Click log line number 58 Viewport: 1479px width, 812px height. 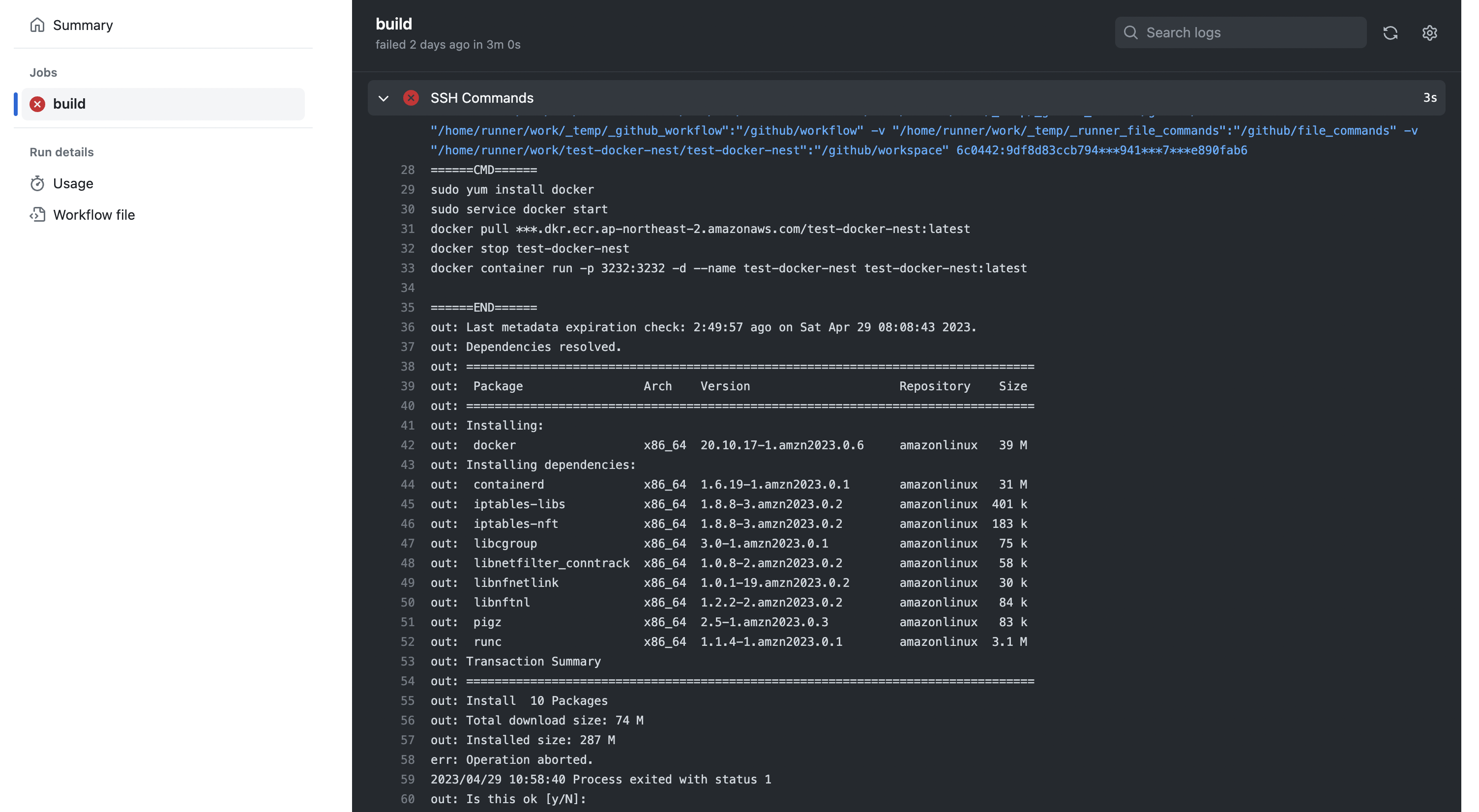click(407, 760)
